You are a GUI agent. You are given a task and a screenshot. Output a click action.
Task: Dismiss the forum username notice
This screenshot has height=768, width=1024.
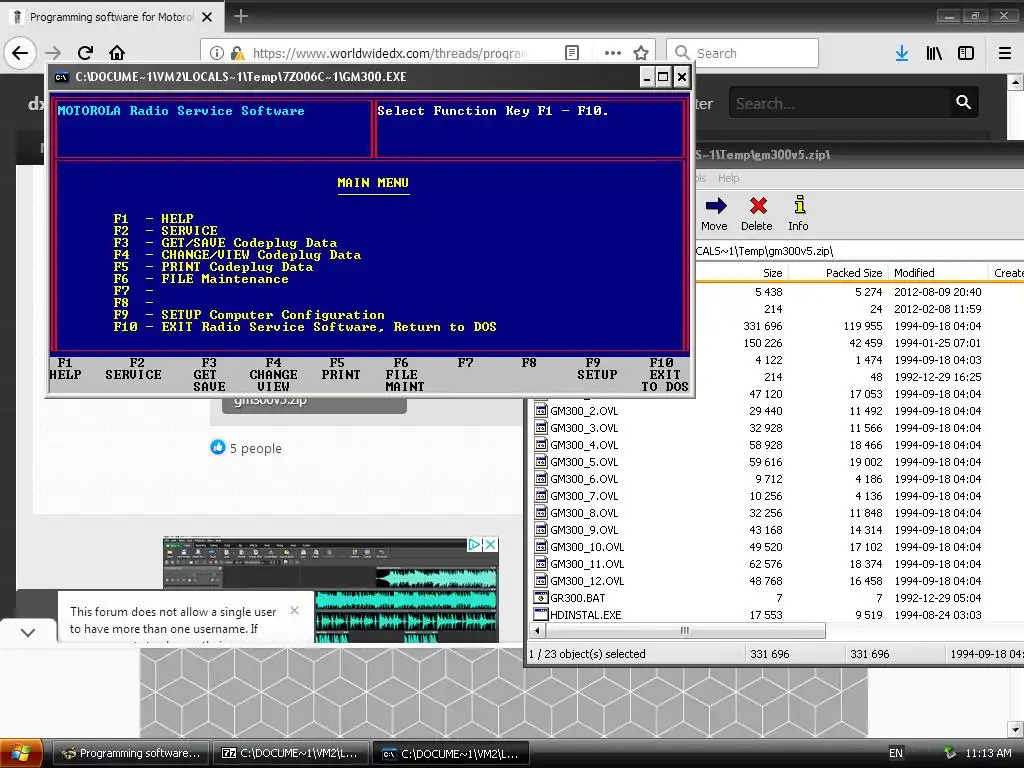point(295,611)
